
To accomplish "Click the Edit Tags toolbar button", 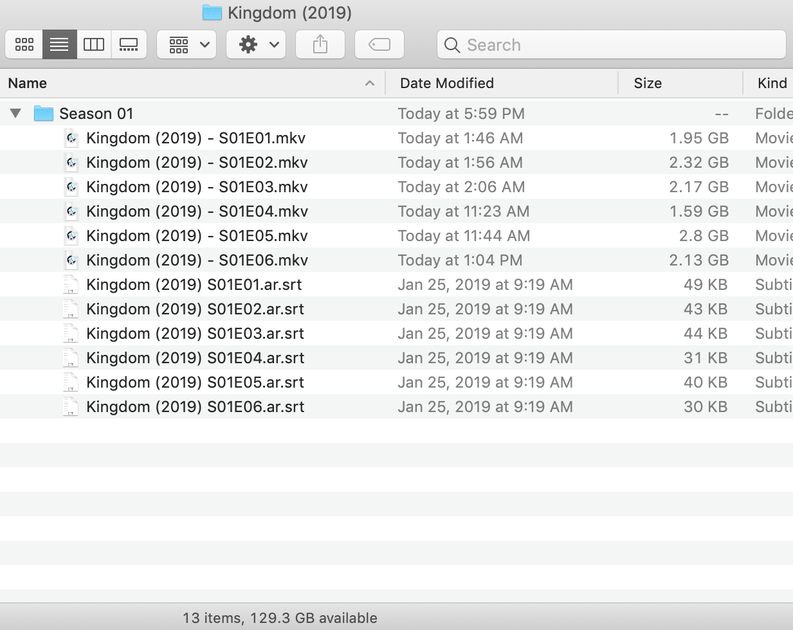I will pos(379,44).
